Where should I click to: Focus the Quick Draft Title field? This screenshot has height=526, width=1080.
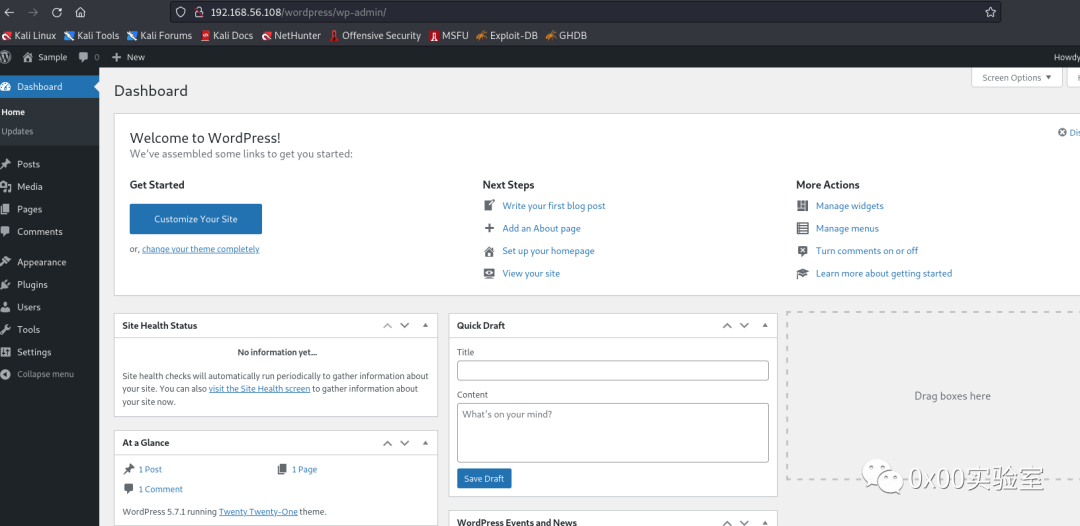tap(612, 370)
